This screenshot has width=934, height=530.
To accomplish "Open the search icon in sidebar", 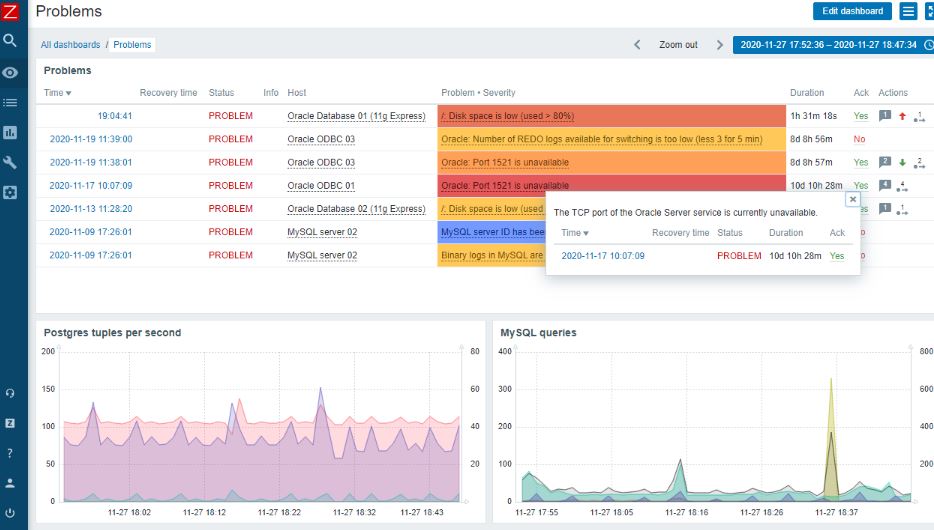I will pos(10,40).
